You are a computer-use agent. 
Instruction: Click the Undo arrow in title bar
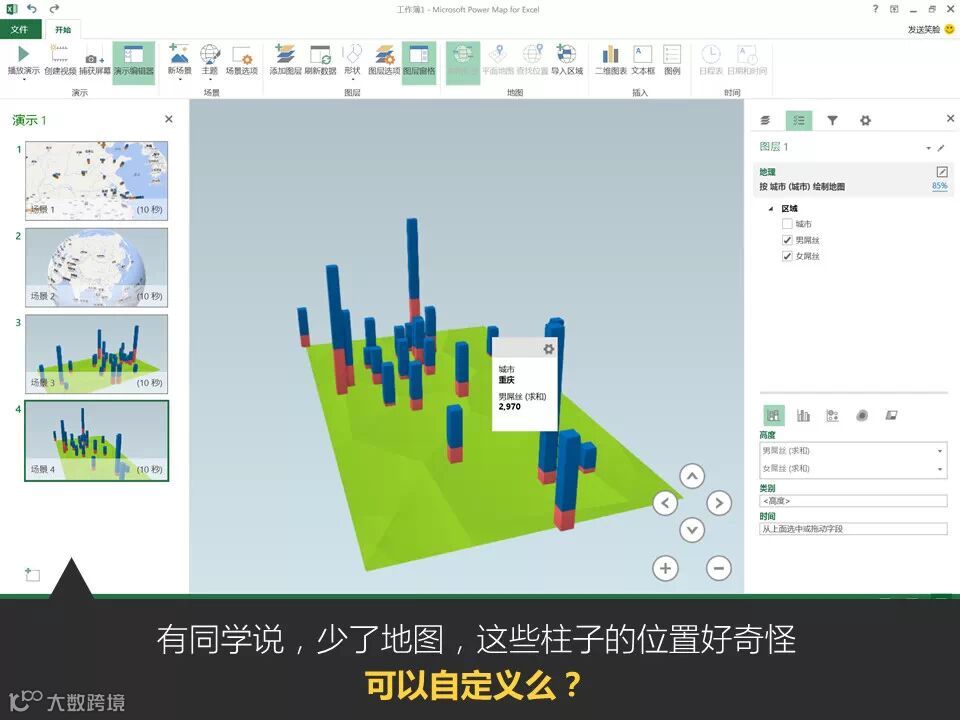click(x=32, y=9)
